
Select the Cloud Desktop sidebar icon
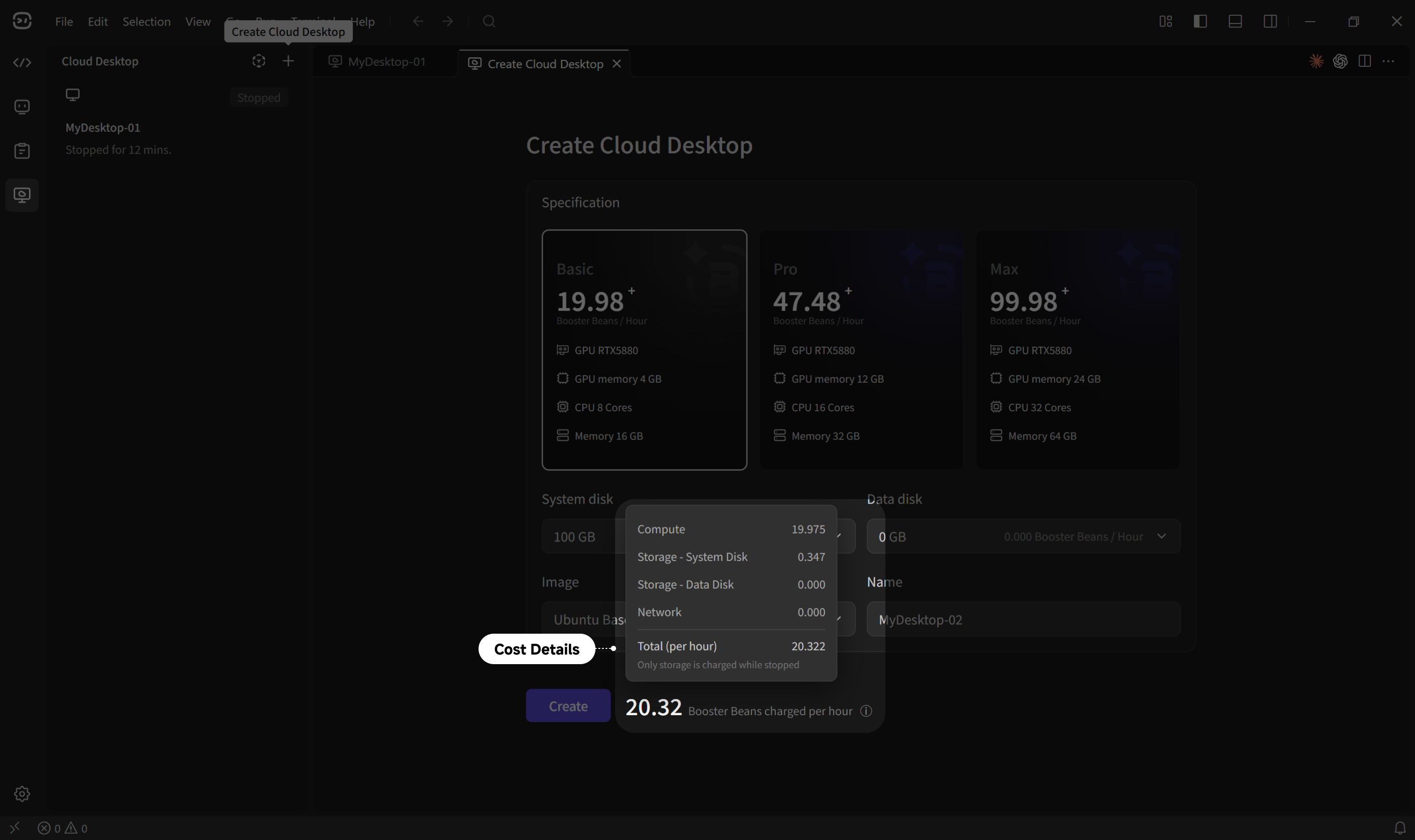coord(22,196)
